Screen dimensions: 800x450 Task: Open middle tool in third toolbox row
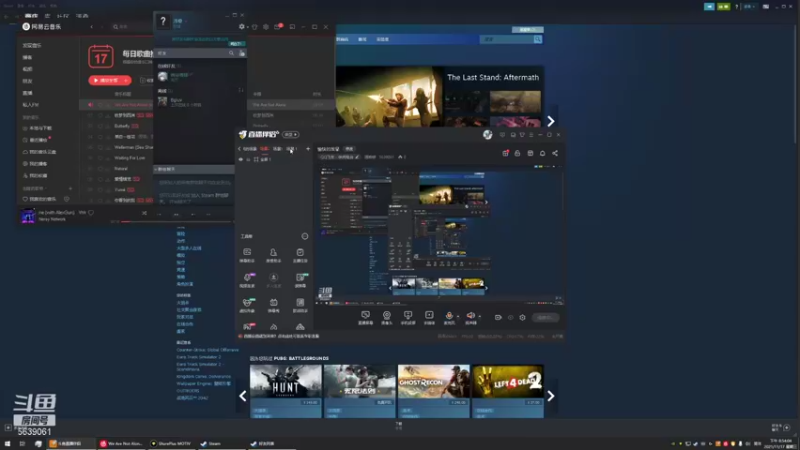tap(273, 305)
